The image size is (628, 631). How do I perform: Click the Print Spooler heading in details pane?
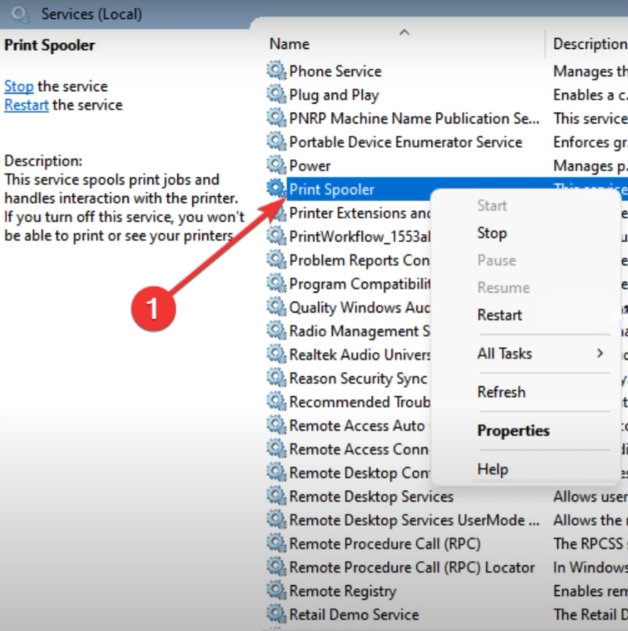tap(49, 45)
